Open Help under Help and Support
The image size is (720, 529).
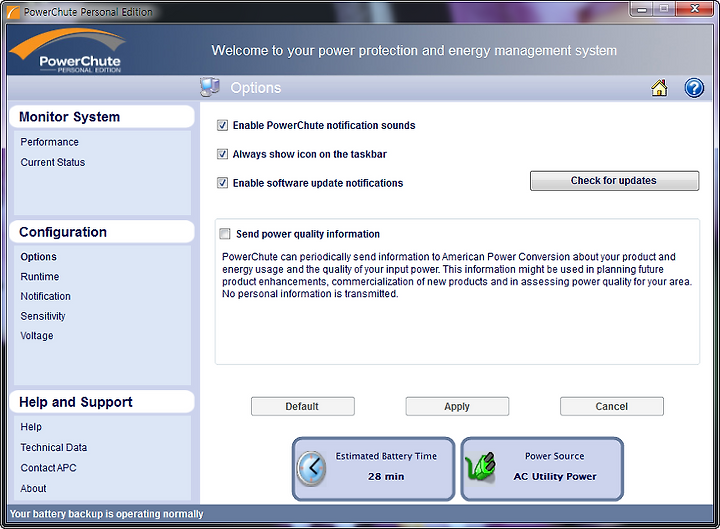[31, 427]
